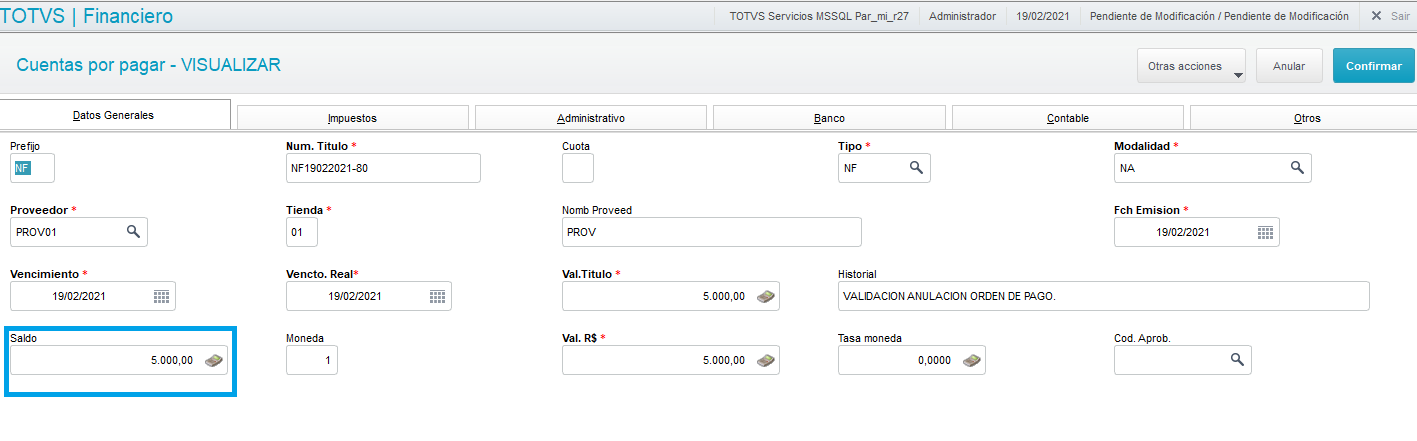Click the Vencimiento date value 19/02/2021

79,297
